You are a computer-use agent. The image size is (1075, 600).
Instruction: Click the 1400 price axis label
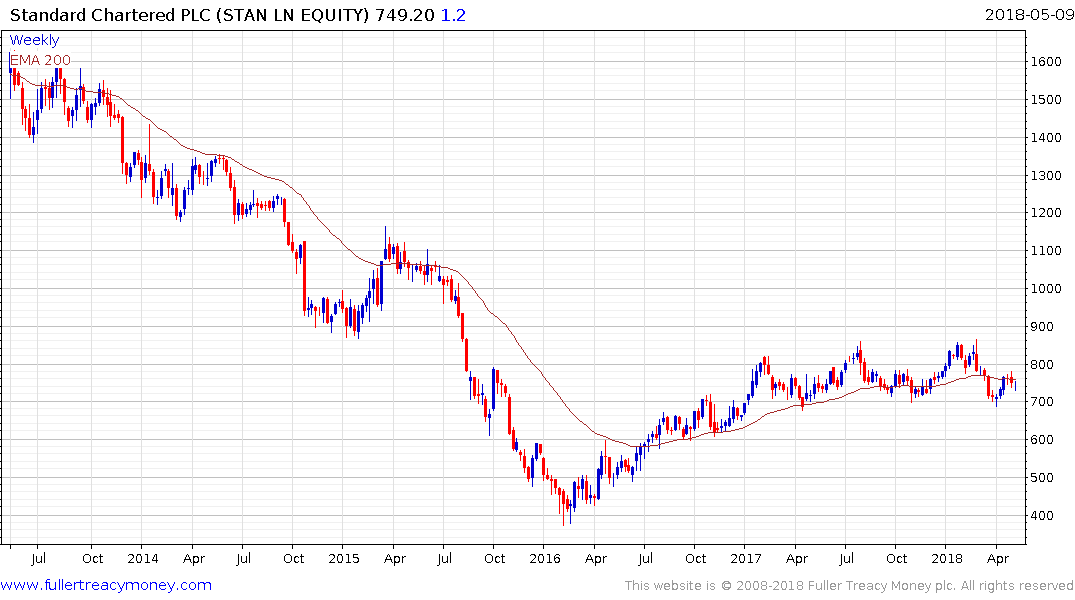point(1046,138)
